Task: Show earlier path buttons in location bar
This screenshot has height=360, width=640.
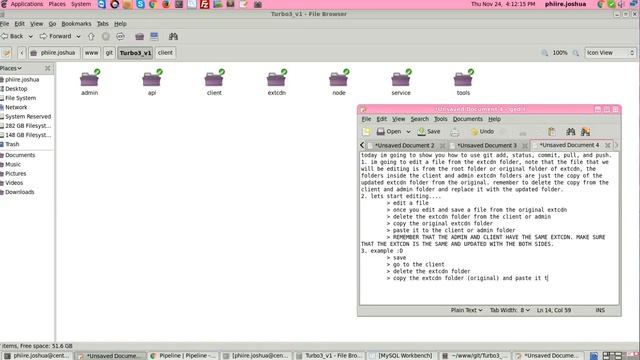Action: coord(22,53)
